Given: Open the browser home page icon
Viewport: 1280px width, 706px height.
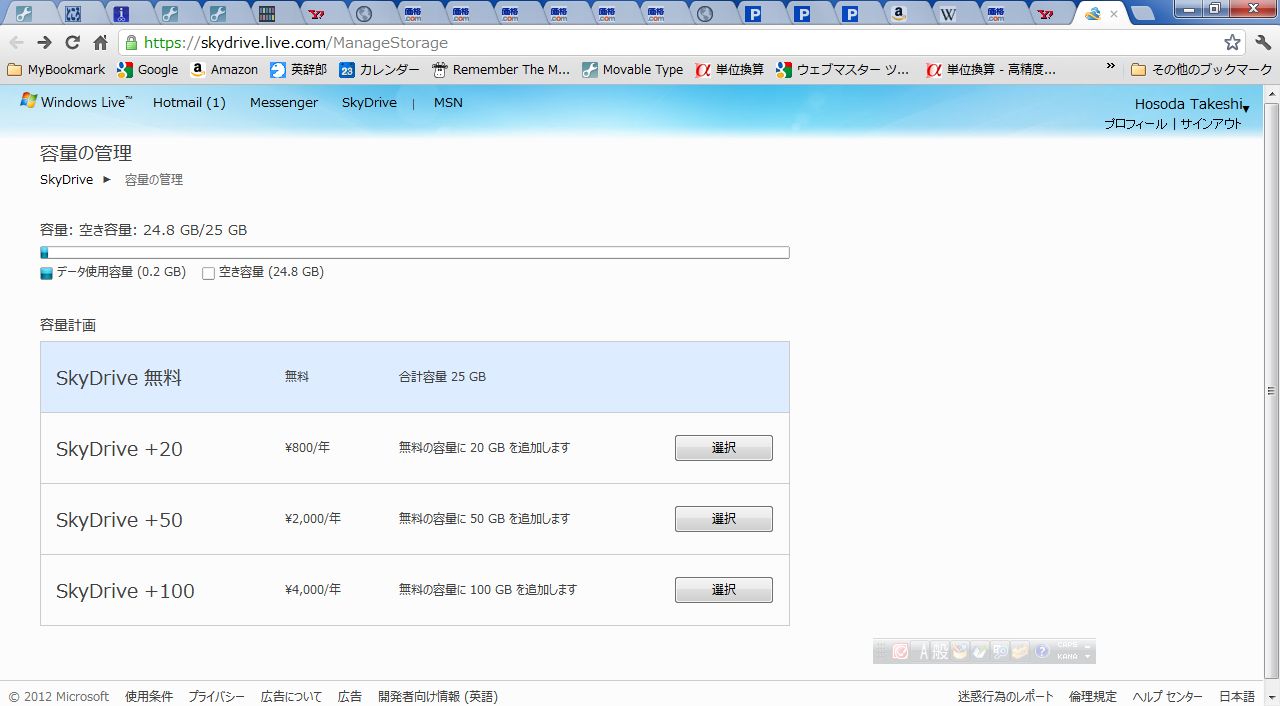Looking at the screenshot, I should (100, 42).
